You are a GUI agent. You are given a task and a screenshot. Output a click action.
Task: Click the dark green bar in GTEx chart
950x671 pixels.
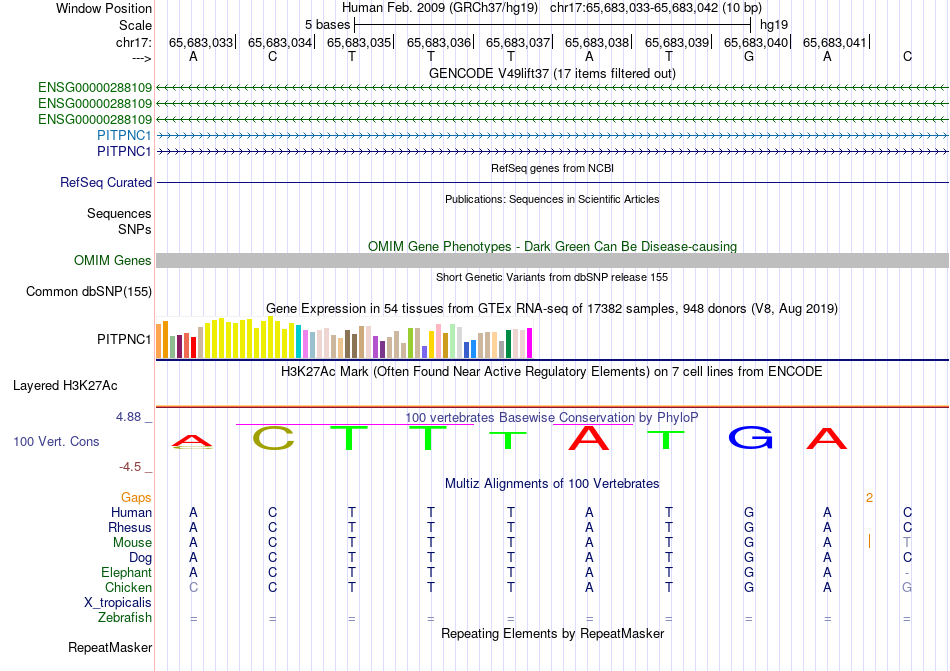point(508,344)
